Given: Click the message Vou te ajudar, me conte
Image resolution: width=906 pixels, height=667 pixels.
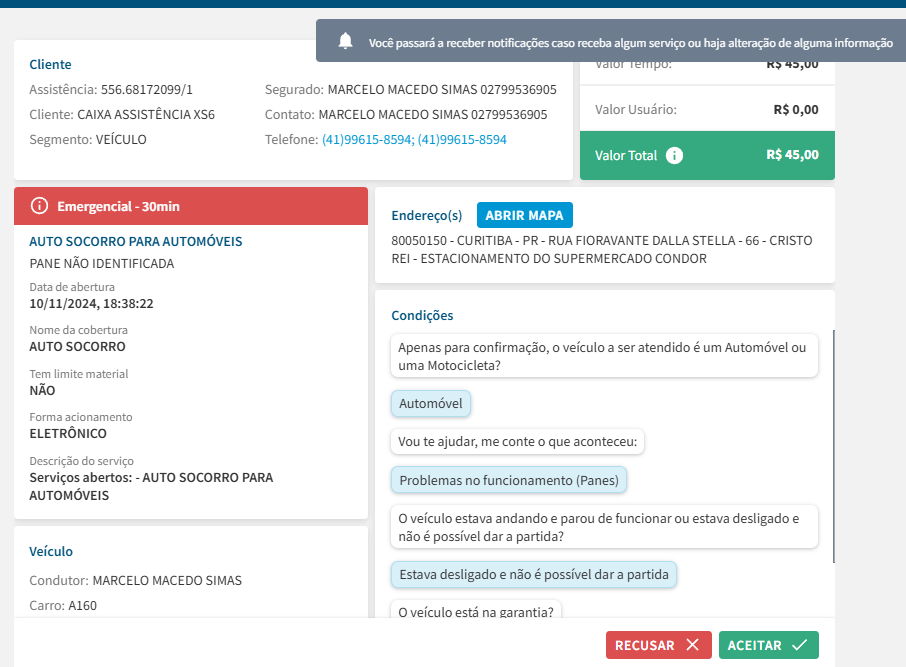Looking at the screenshot, I should (517, 442).
